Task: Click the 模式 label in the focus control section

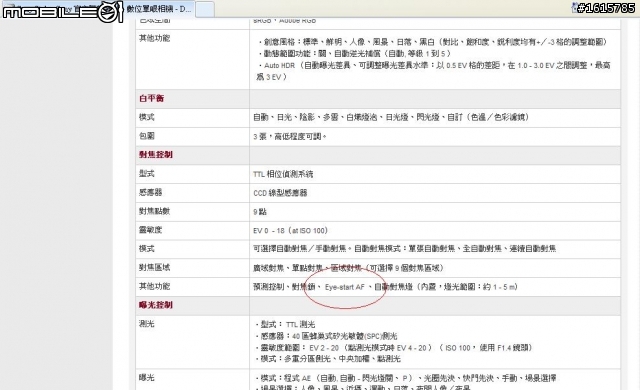Action: pyautogui.click(x=147, y=248)
